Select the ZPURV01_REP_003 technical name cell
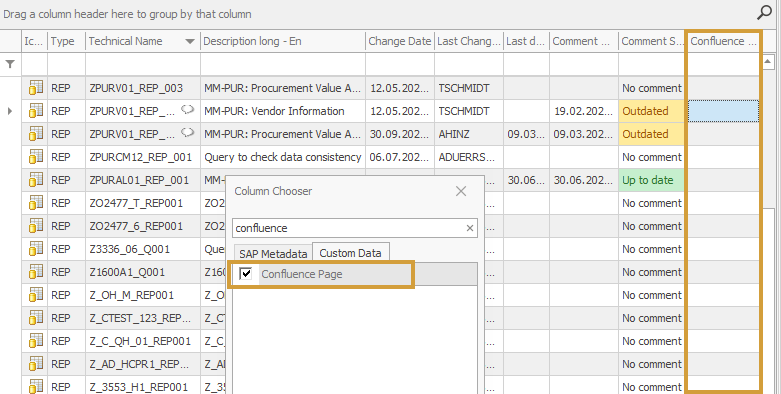Viewport: 781px width, 394px height. coord(143,88)
